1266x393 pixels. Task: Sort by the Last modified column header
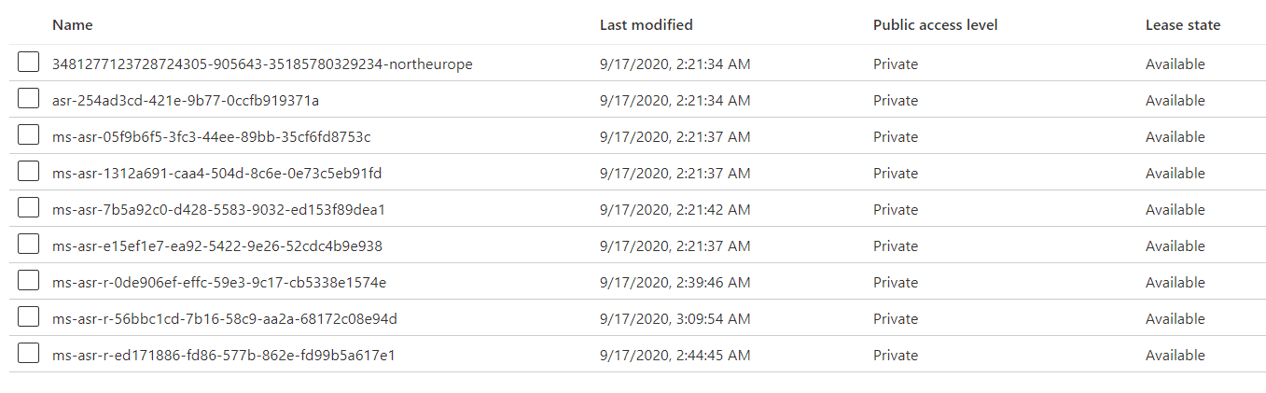[x=646, y=25]
